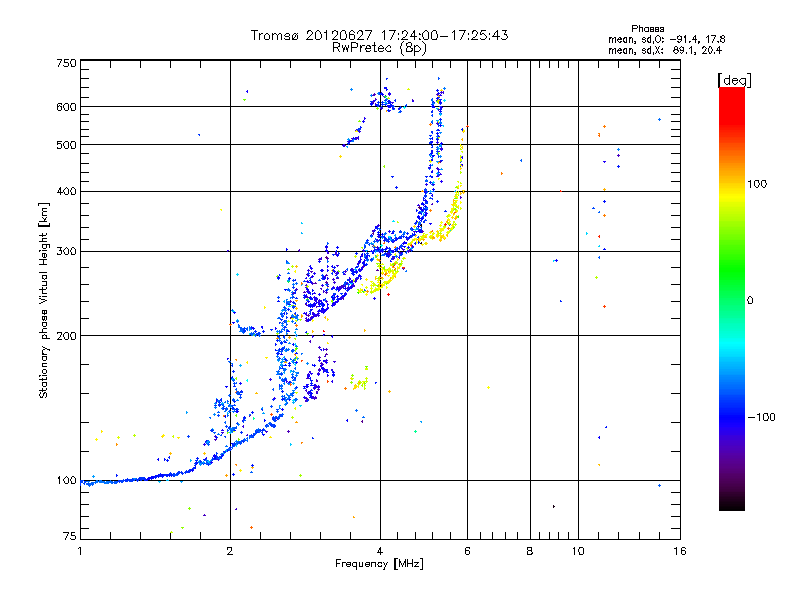Click the y-axis tick label "200"
Screen dimensions: 800x600
66,336
